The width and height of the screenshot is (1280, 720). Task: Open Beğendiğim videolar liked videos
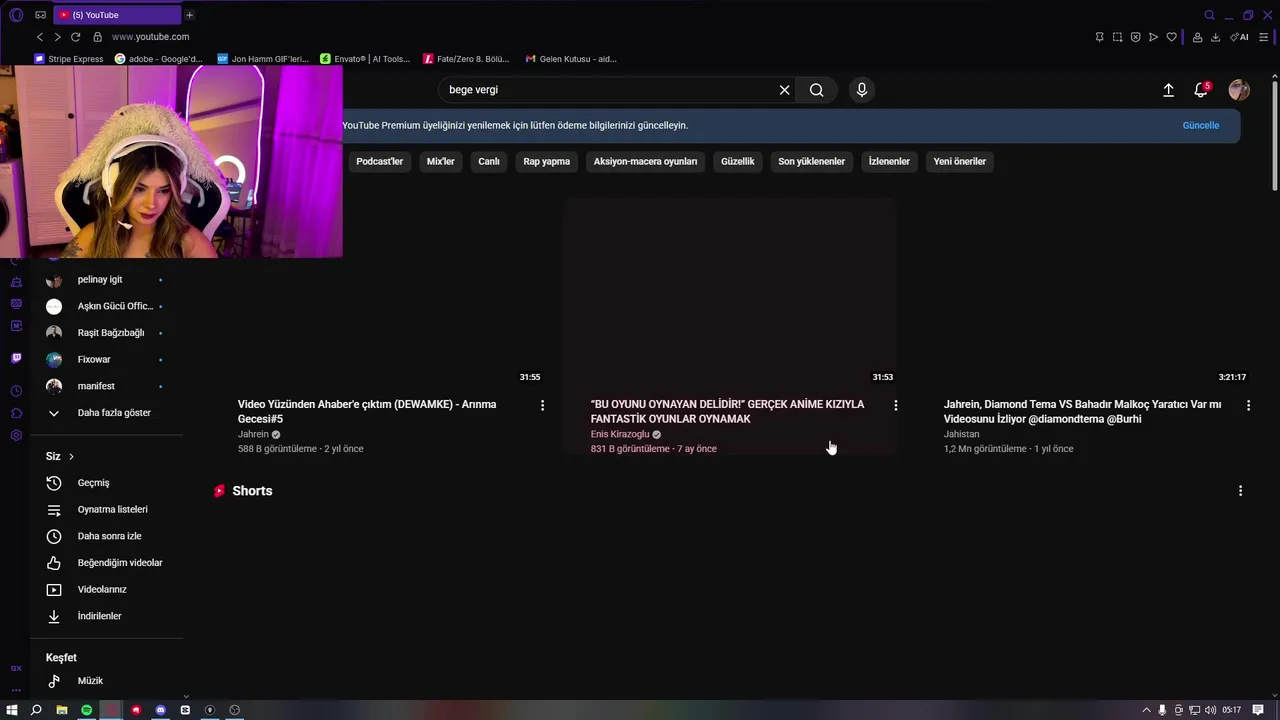107,563
